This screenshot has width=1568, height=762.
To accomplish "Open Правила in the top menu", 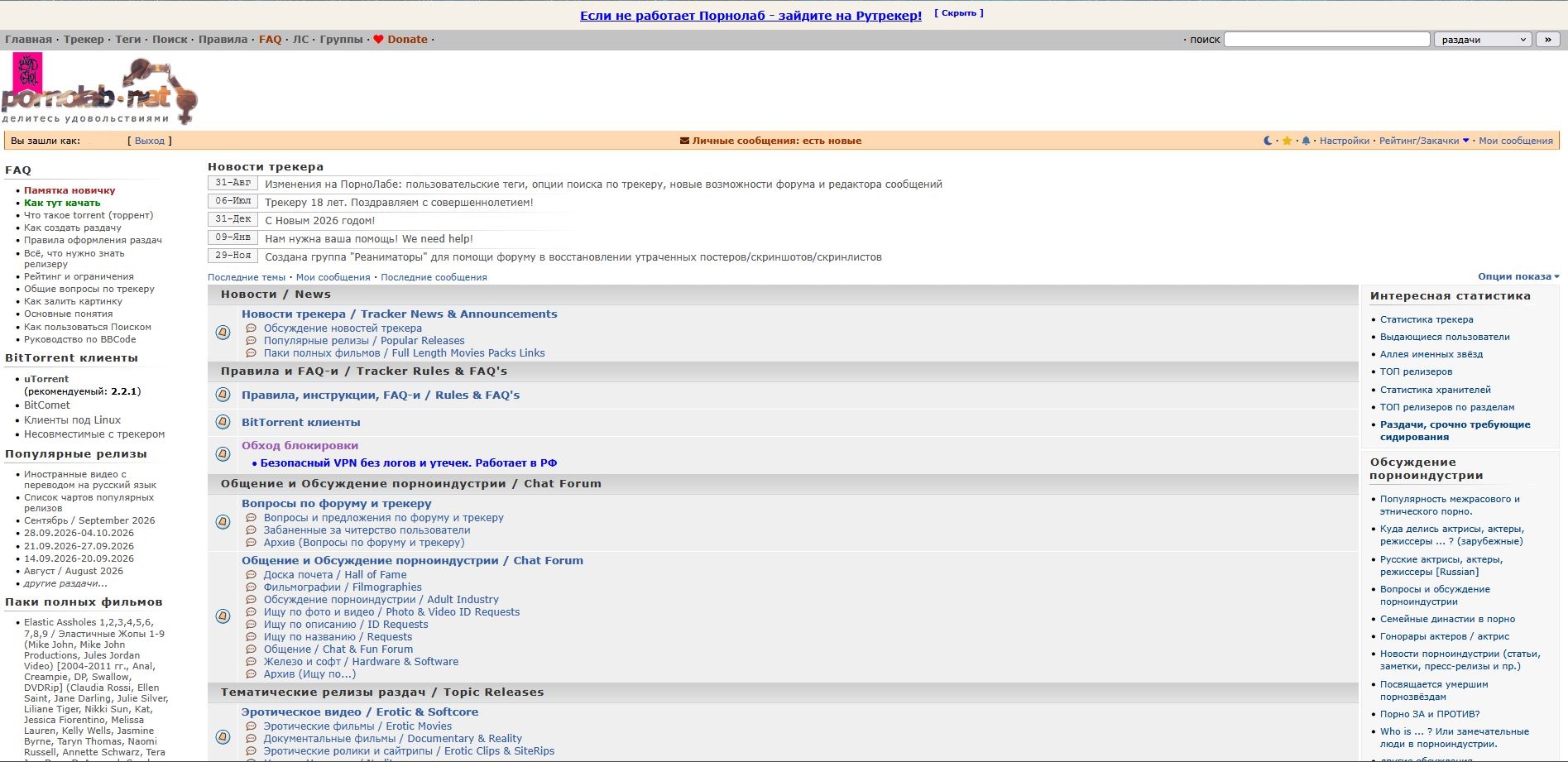I will [x=223, y=39].
